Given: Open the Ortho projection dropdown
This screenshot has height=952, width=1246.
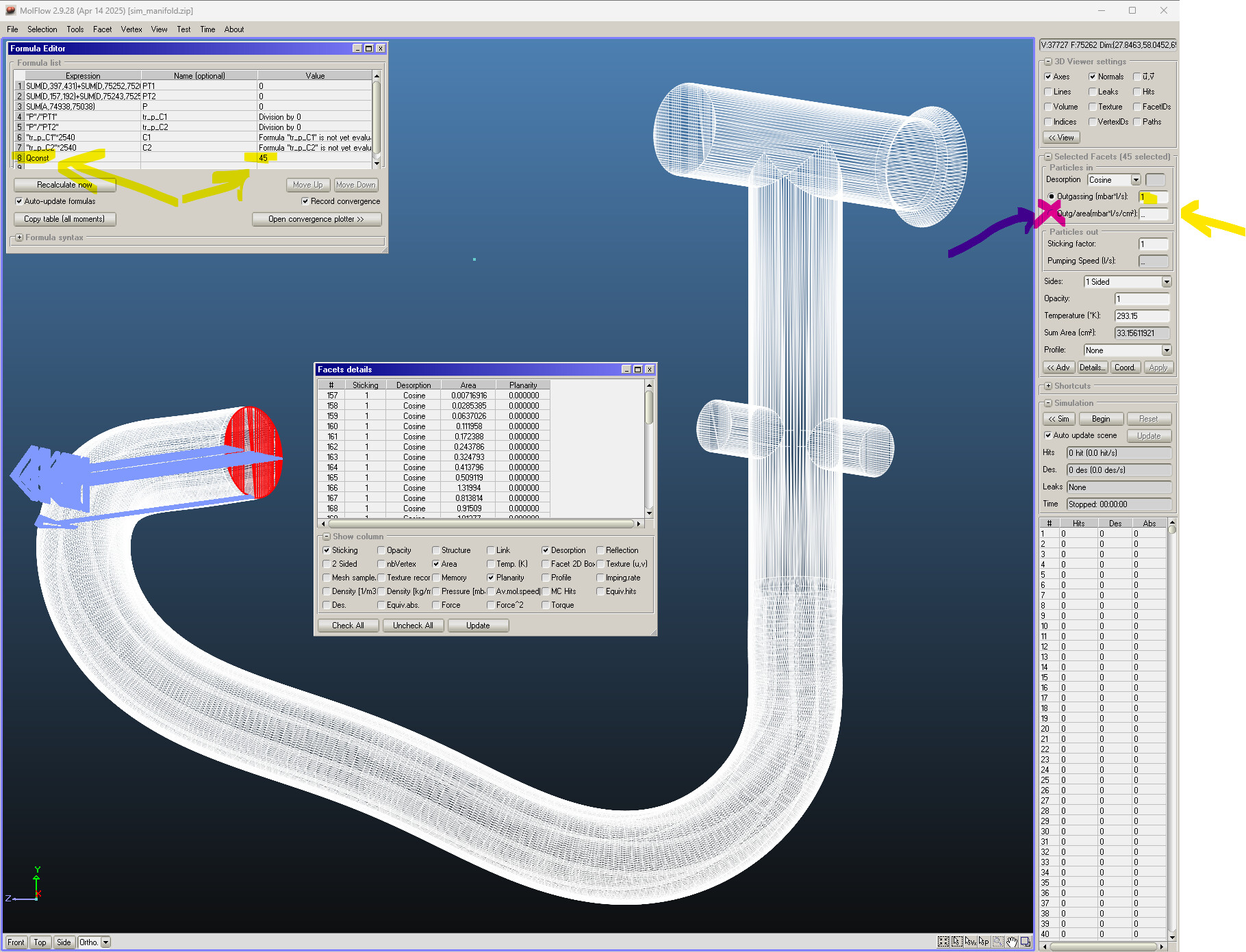Looking at the screenshot, I should 106,942.
